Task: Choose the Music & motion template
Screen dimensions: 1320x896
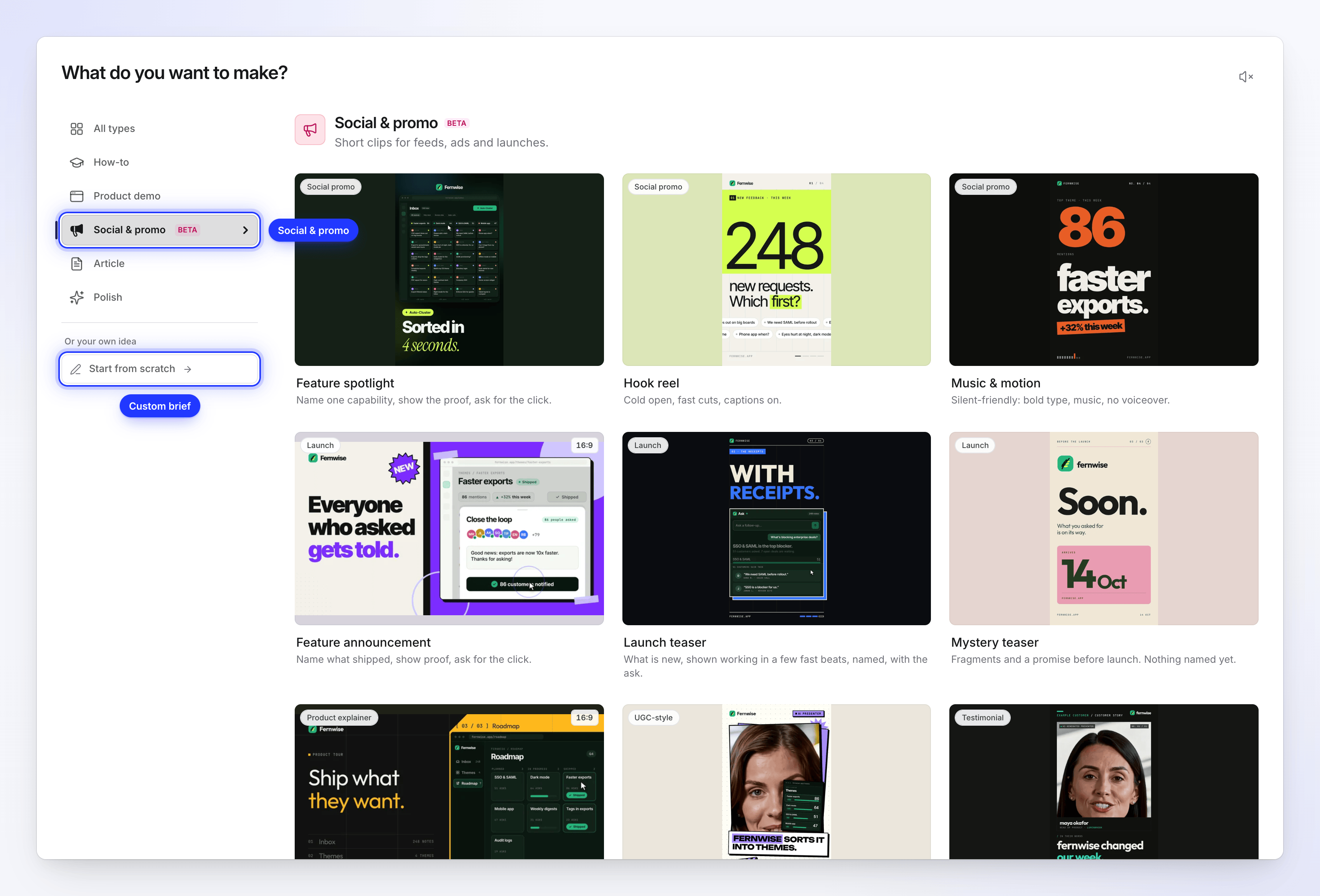Action: click(1104, 270)
